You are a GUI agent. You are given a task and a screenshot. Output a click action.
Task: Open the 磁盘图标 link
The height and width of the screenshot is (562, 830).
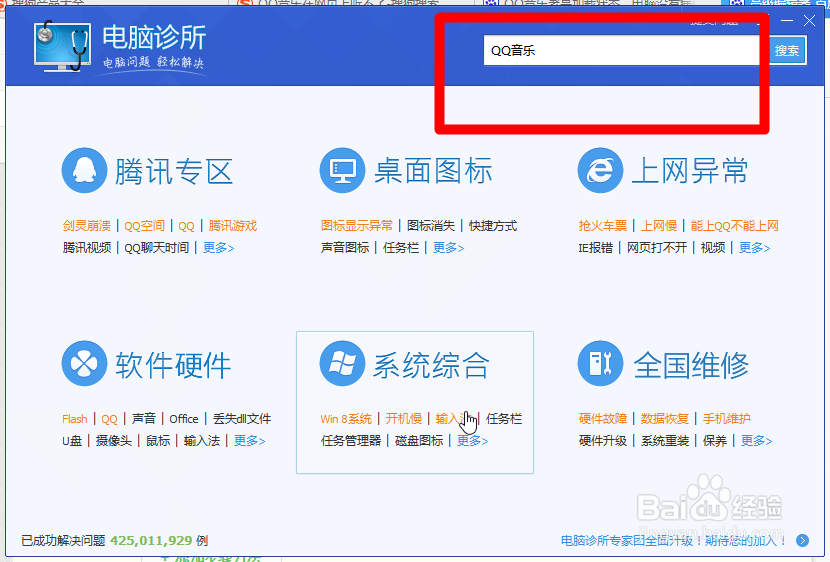click(419, 441)
